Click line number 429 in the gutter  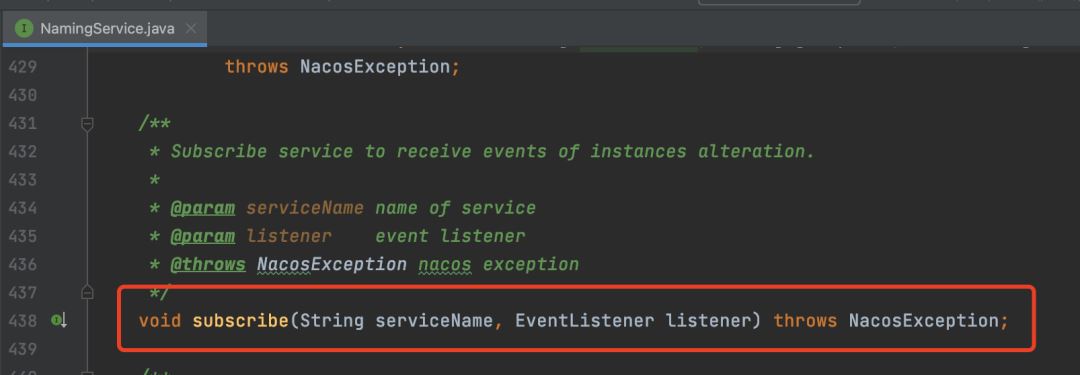pos(23,68)
